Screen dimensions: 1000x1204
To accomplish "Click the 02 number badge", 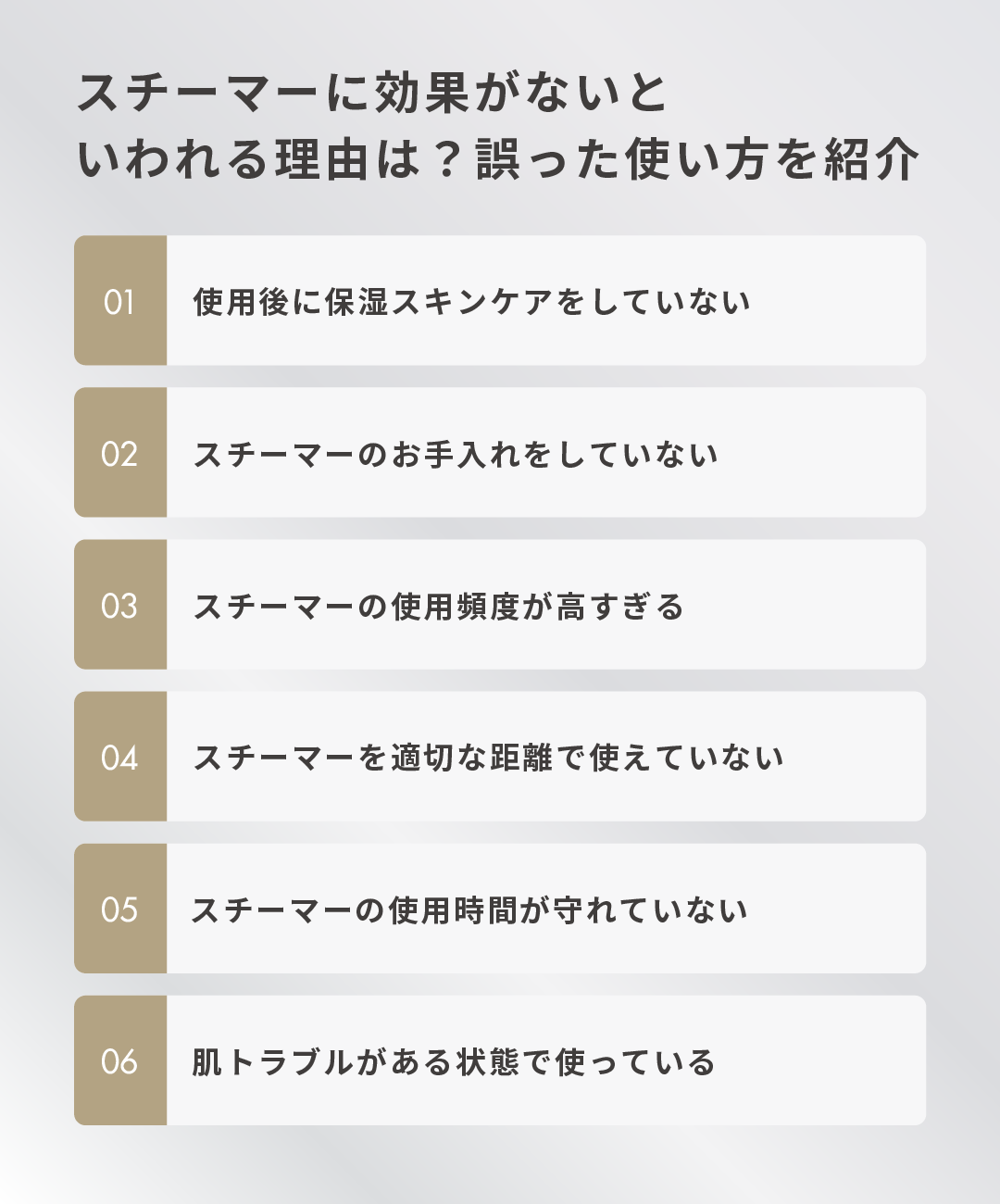I will 119,453.
